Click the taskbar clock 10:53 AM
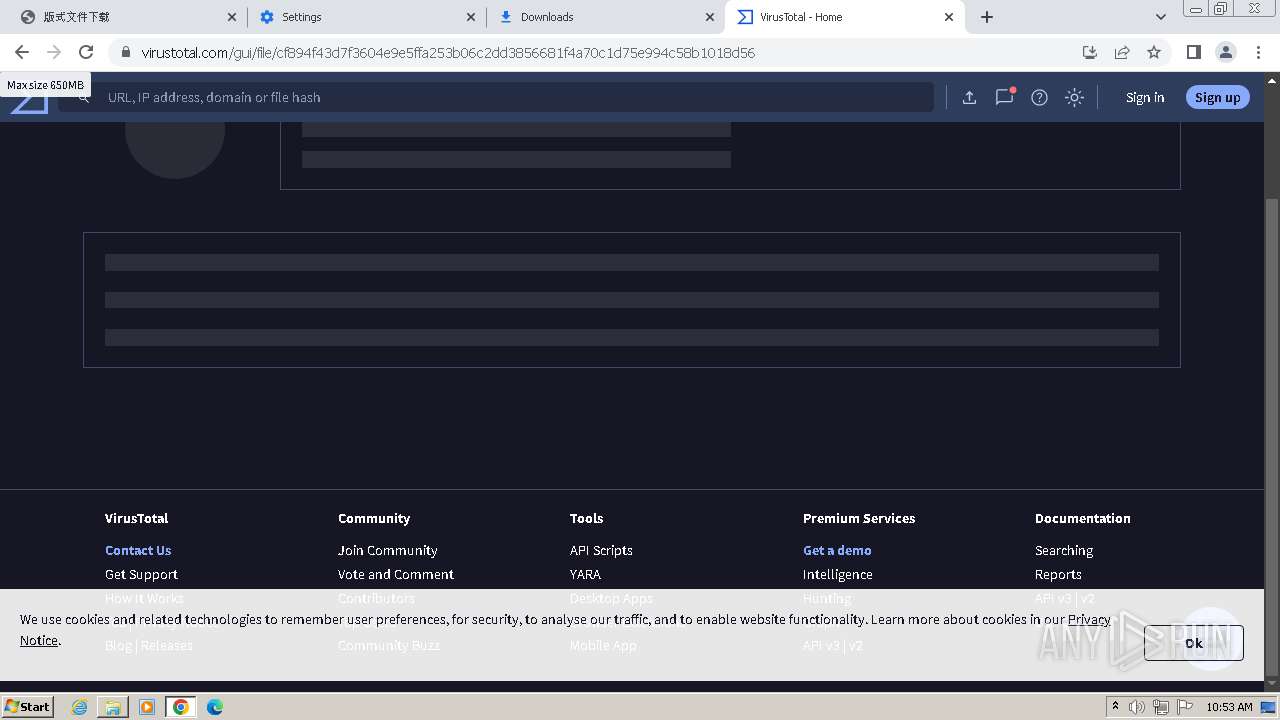The height and width of the screenshot is (720, 1280). (1229, 706)
